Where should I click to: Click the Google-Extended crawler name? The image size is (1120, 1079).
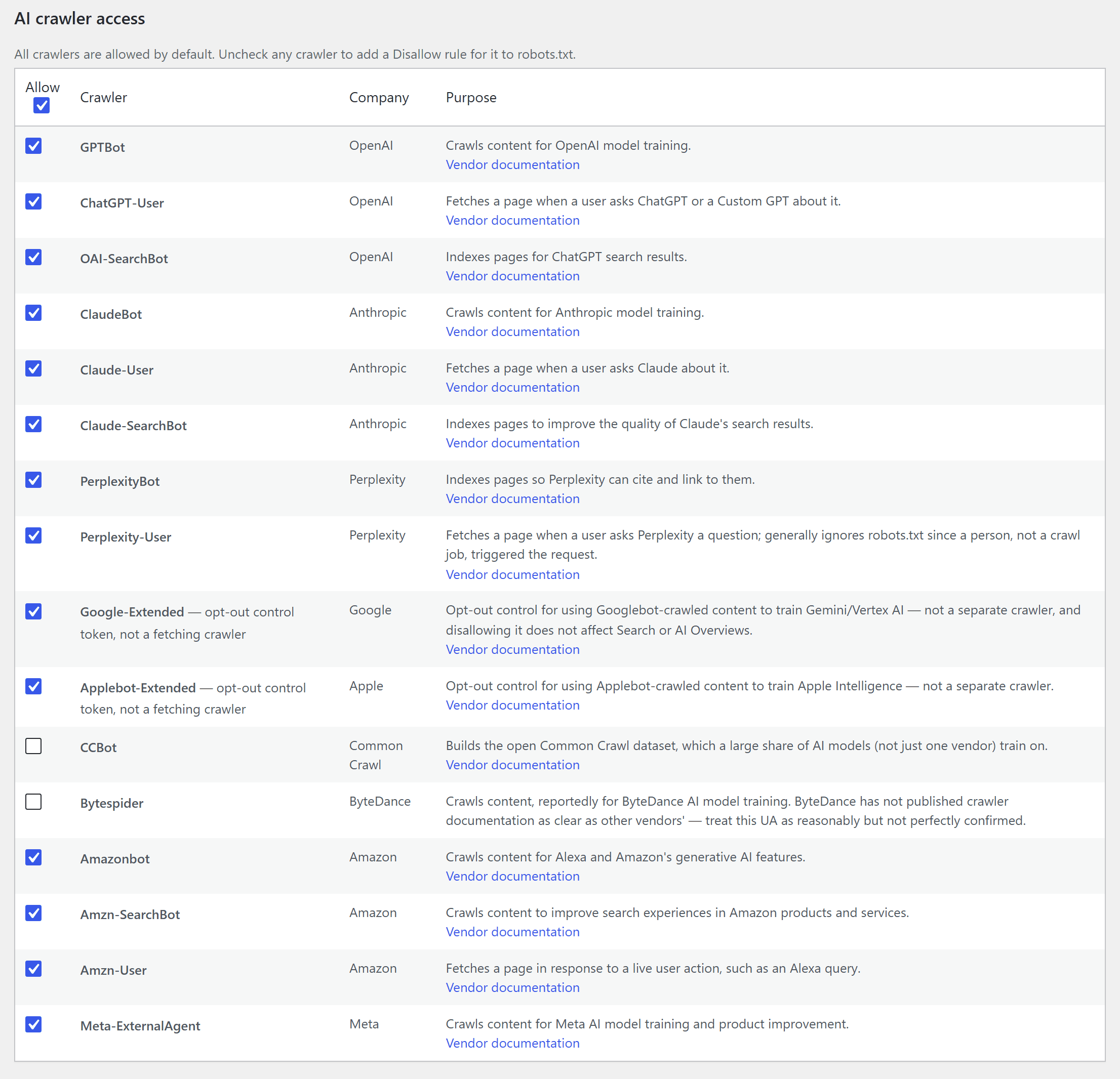click(132, 612)
